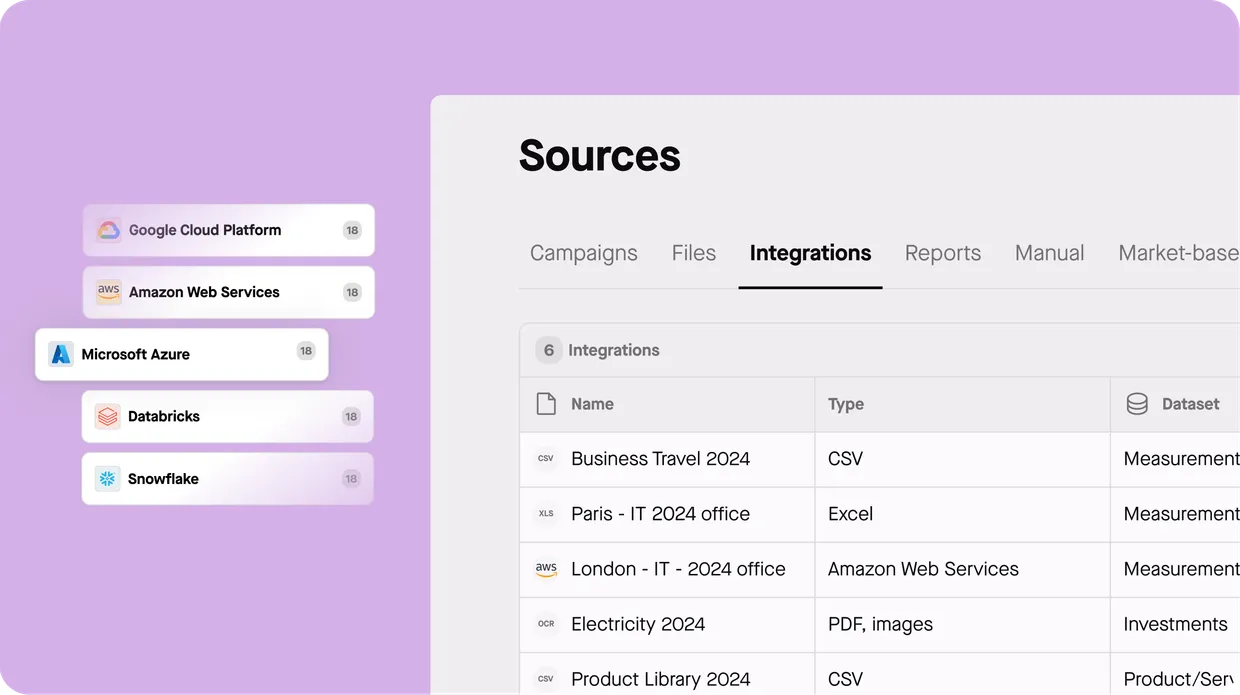The height and width of the screenshot is (695, 1240).
Task: Click the 18 badge on Snowflake card
Action: click(x=351, y=479)
